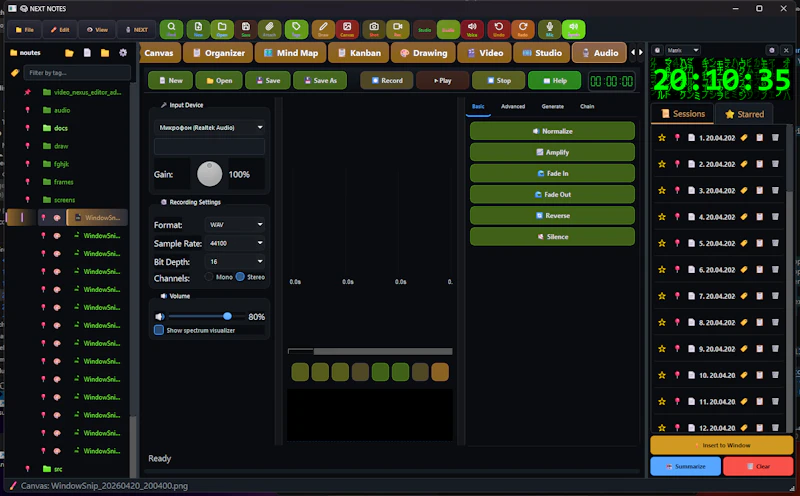Viewport: 800px width, 496px height.
Task: Open the Matrix clock theme dropdown
Action: (683, 50)
